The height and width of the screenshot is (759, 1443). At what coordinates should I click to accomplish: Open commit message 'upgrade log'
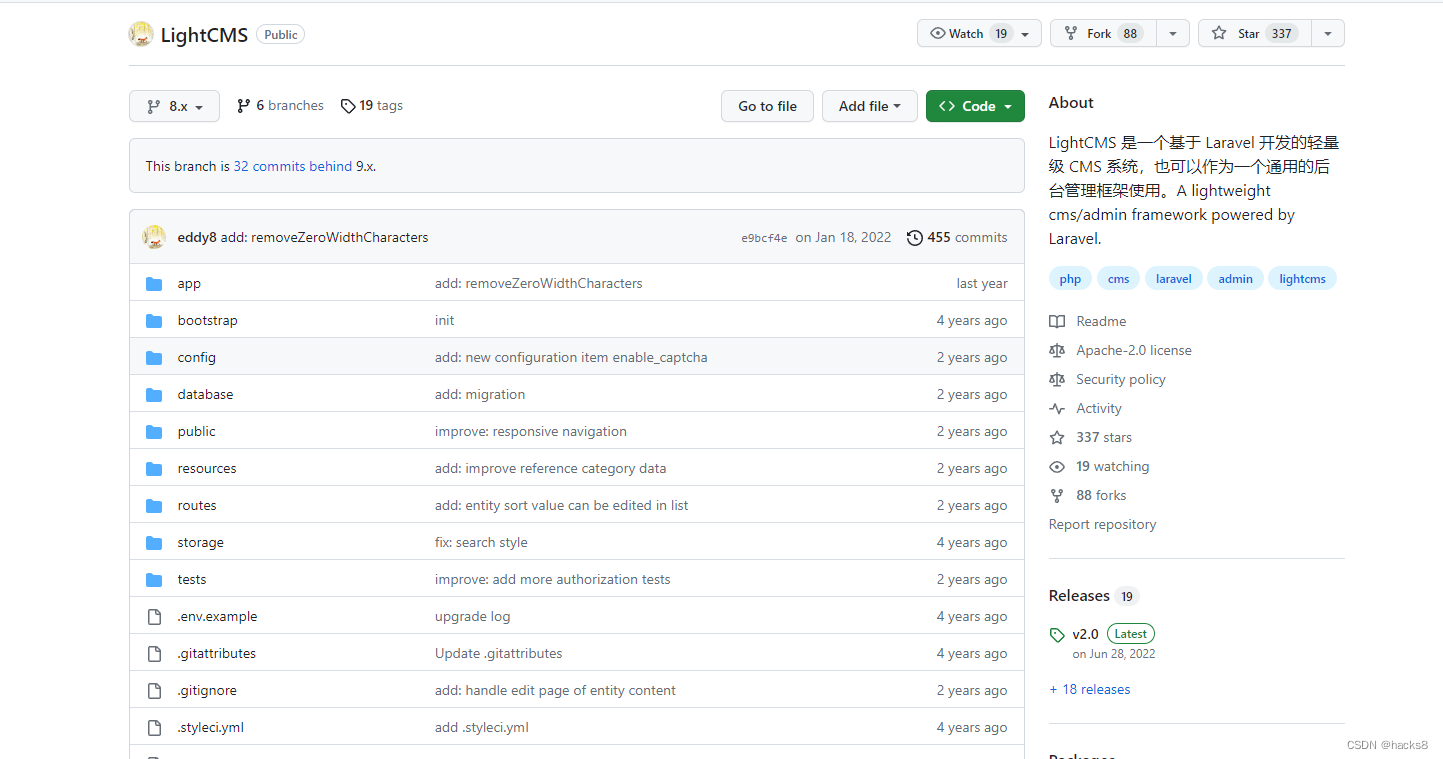473,616
